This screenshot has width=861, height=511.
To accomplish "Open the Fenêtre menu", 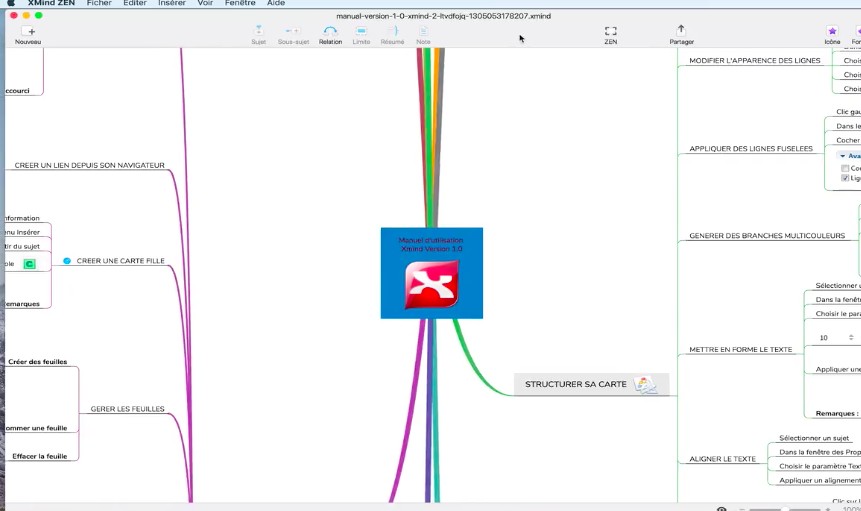I will tap(240, 3).
